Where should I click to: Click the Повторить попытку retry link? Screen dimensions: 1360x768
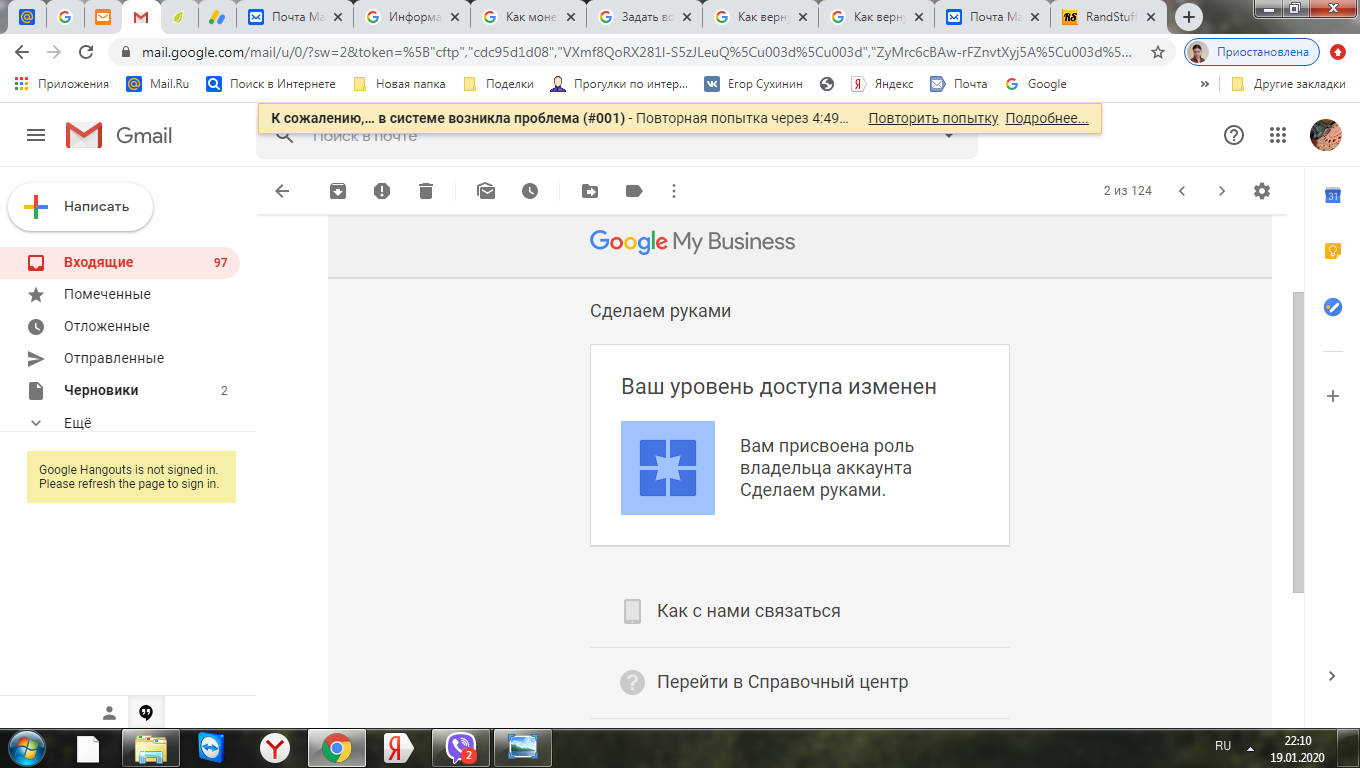(933, 118)
